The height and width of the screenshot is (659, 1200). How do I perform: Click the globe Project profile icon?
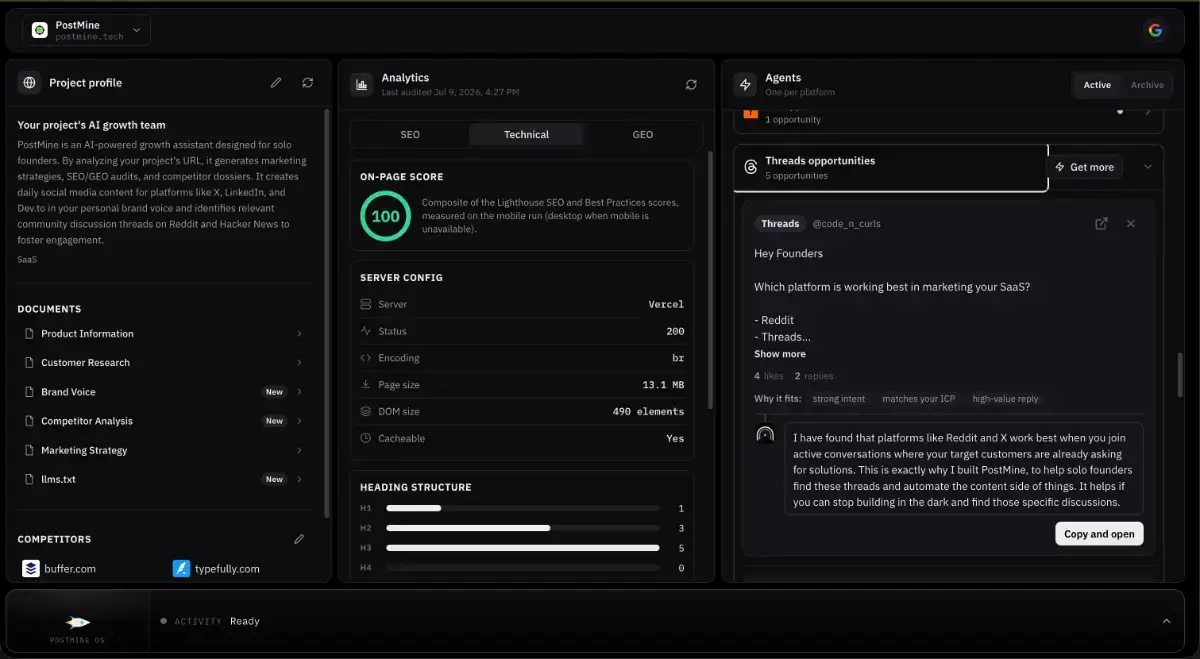30,83
